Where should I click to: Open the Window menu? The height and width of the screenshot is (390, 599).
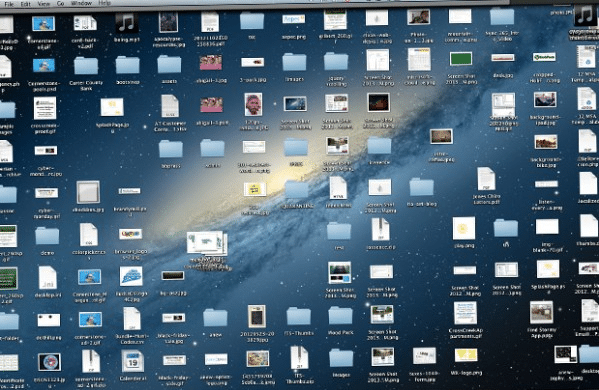click(81, 3)
